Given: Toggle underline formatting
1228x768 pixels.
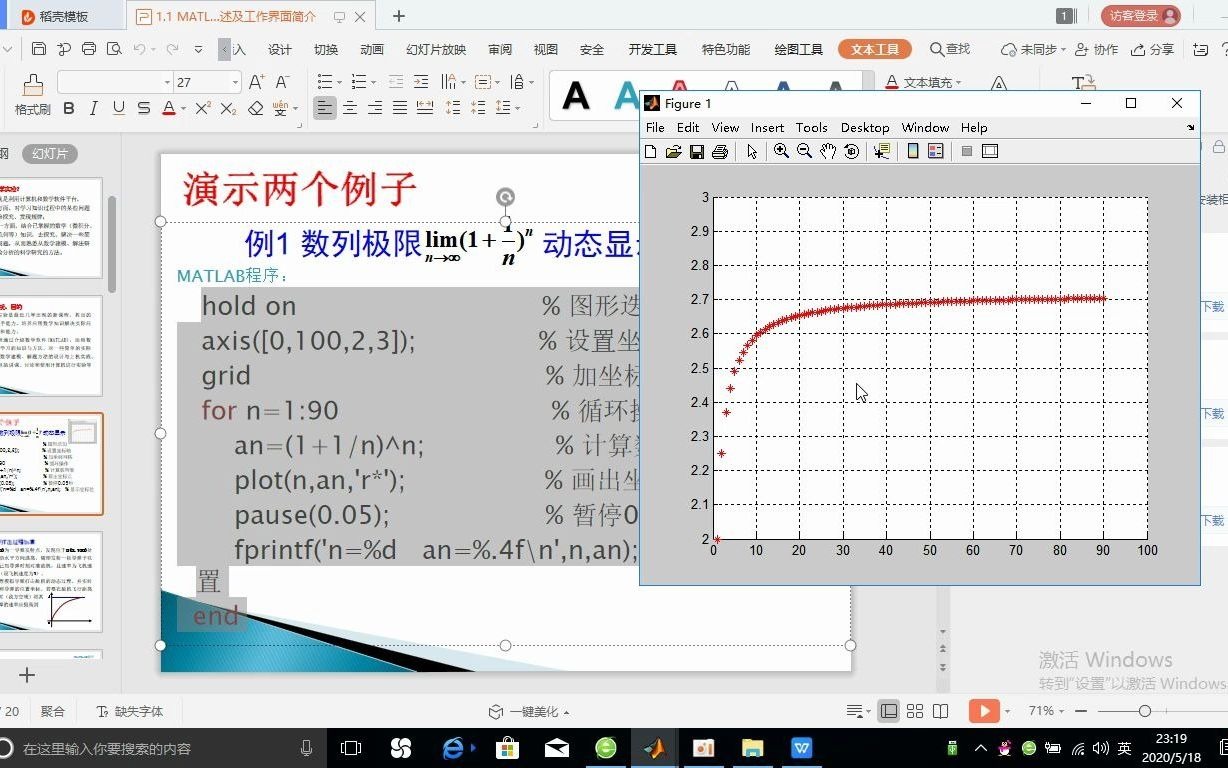Looking at the screenshot, I should 118,109.
